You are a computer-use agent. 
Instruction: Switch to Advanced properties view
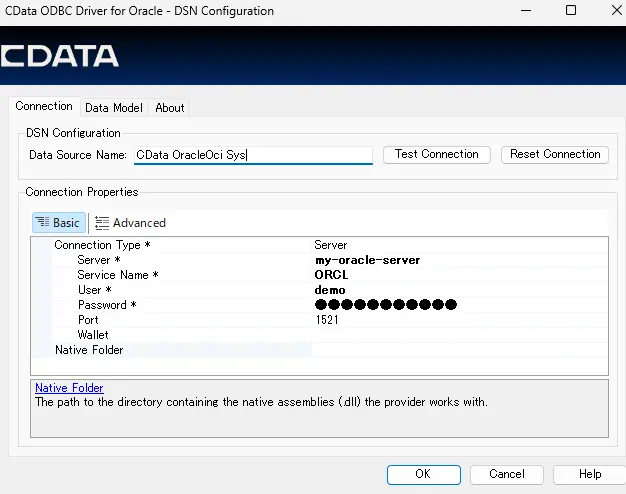[x=130, y=223]
